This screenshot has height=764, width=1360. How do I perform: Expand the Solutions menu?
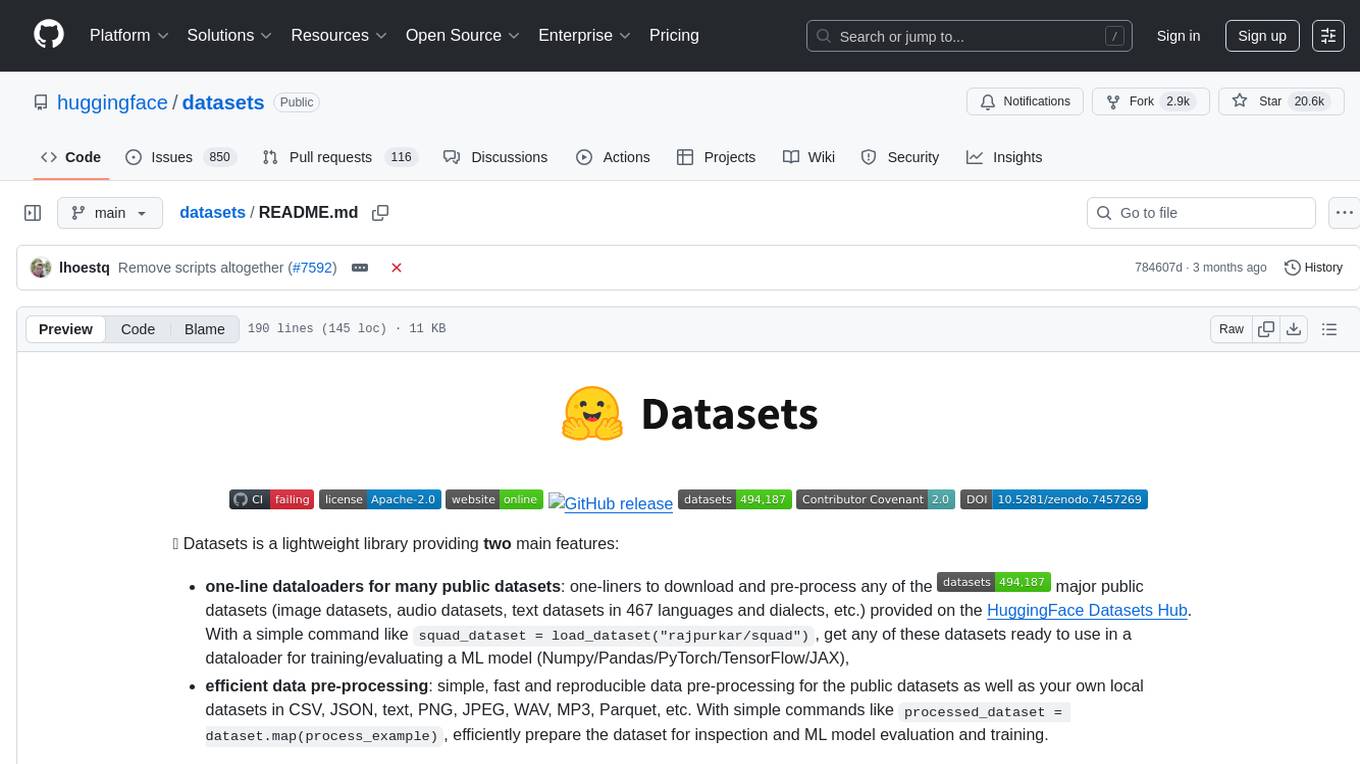click(230, 35)
